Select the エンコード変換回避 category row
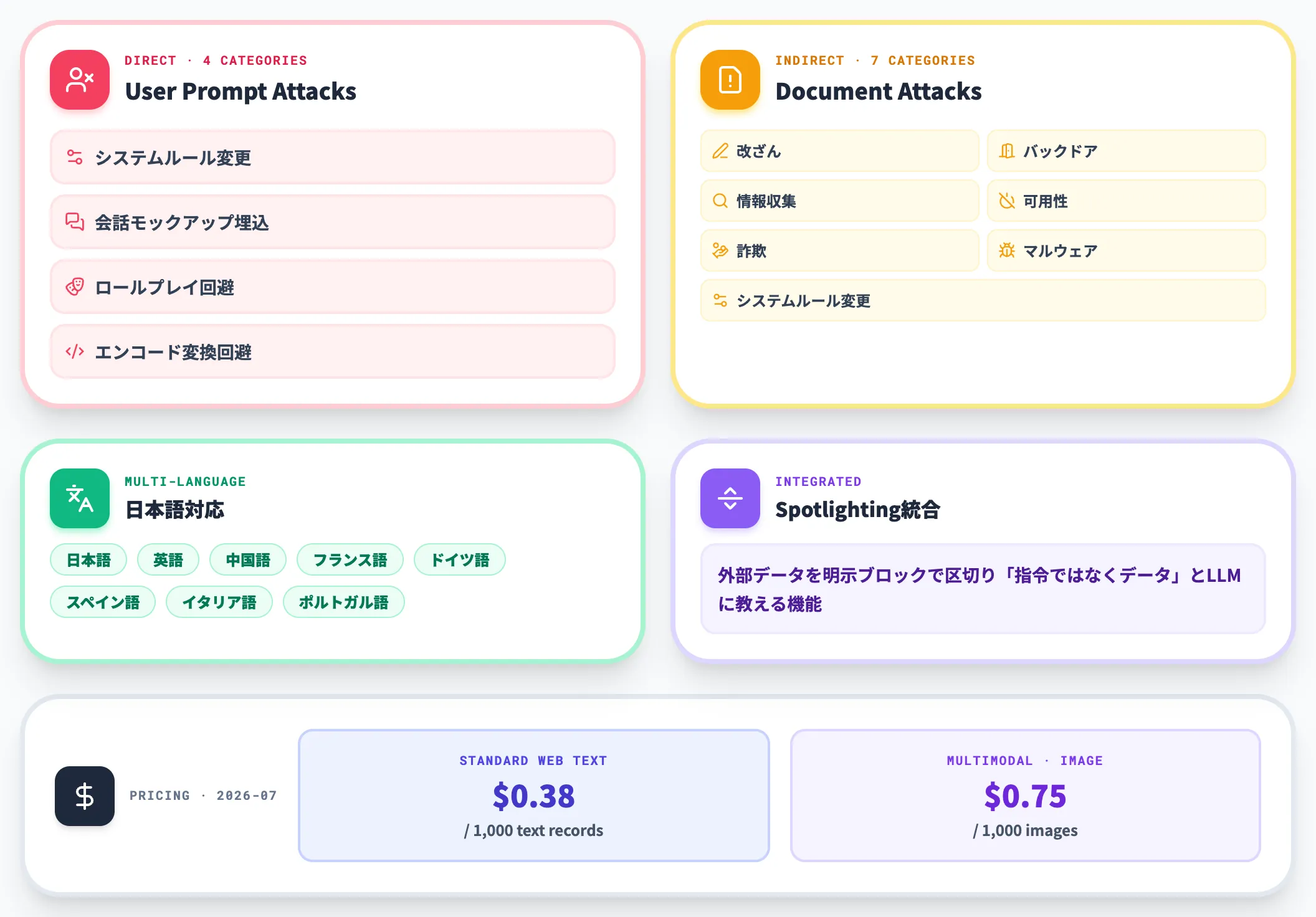Viewport: 1316px width, 917px height. (333, 351)
